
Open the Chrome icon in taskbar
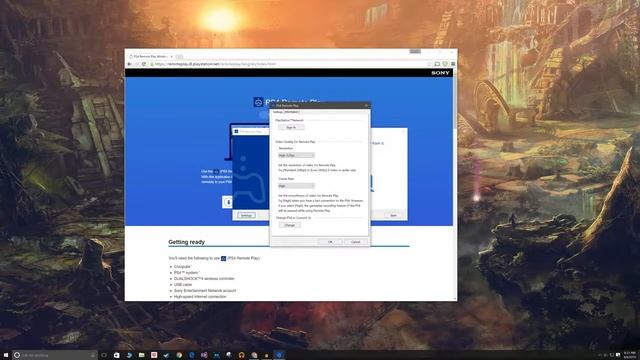pyautogui.click(x=179, y=355)
